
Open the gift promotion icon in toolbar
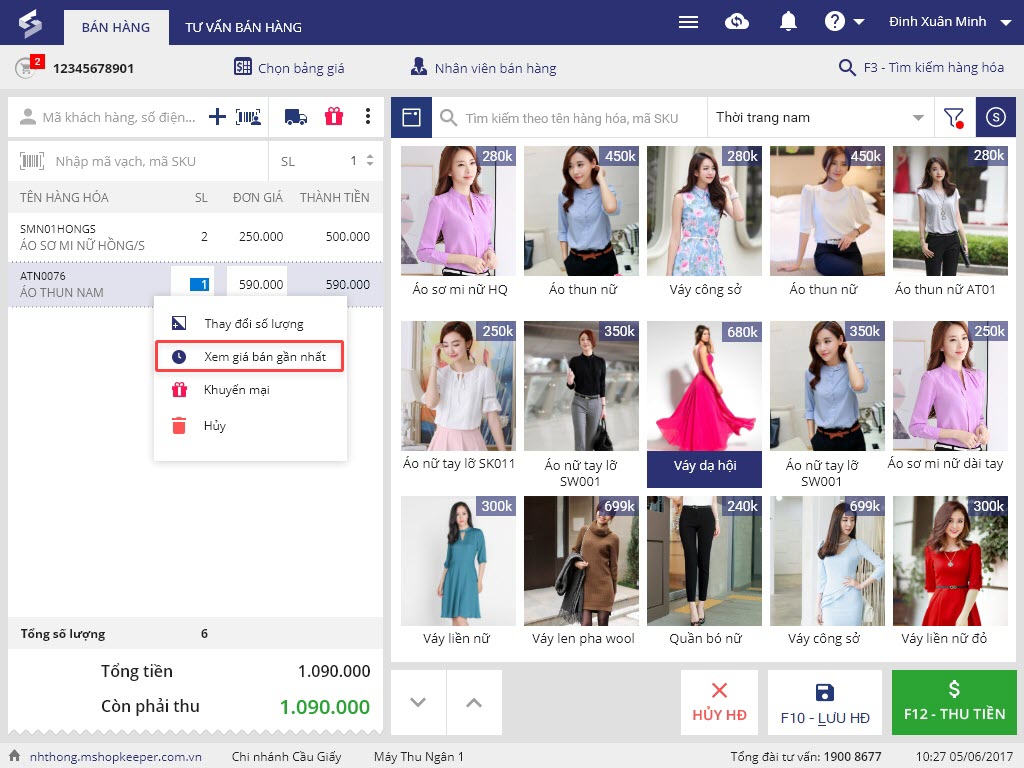coord(334,117)
